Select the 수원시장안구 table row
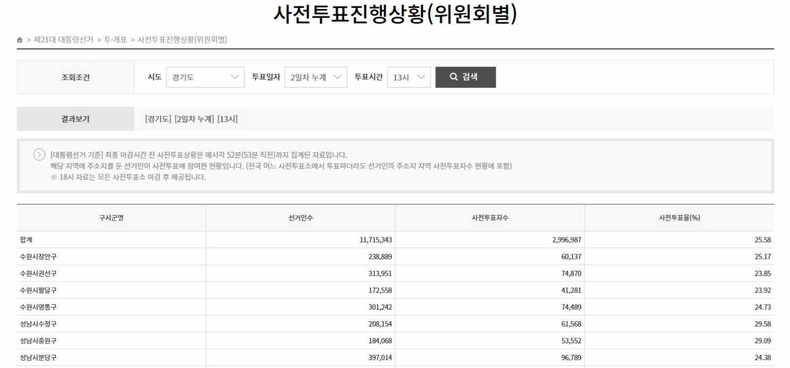 pos(396,257)
